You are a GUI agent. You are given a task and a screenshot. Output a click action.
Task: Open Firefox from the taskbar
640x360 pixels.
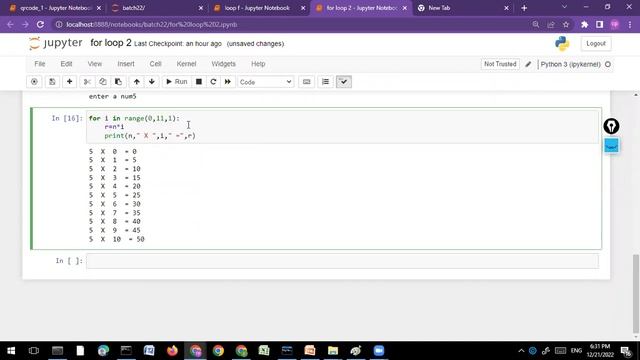(x=172, y=351)
